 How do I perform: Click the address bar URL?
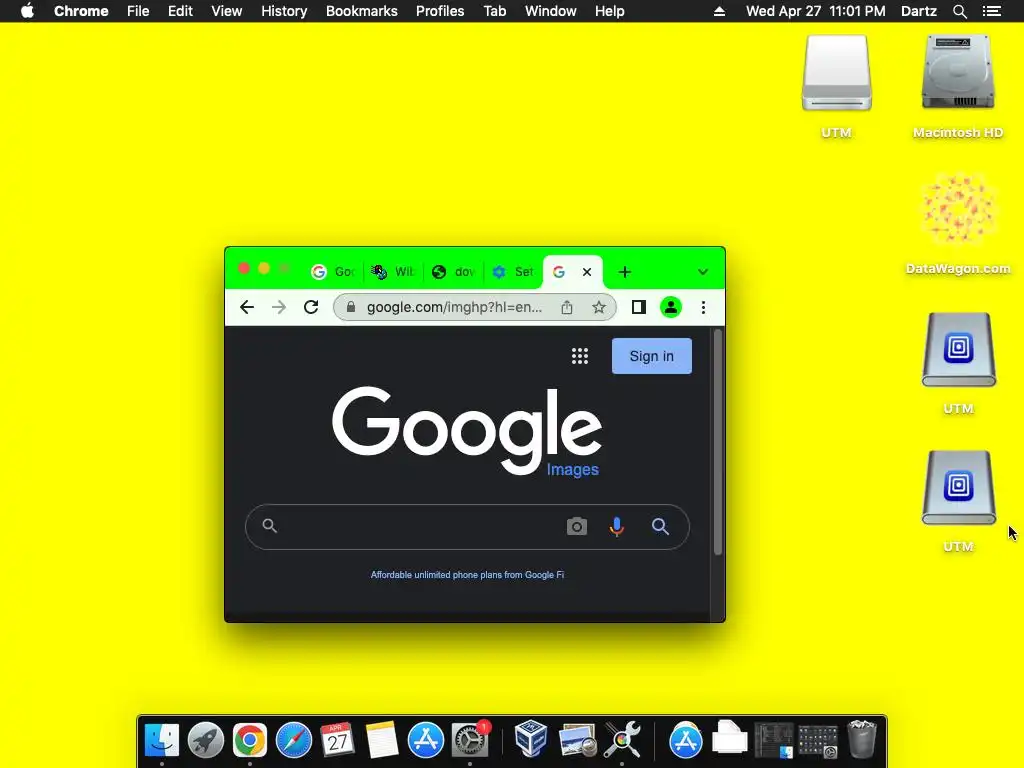click(x=455, y=308)
